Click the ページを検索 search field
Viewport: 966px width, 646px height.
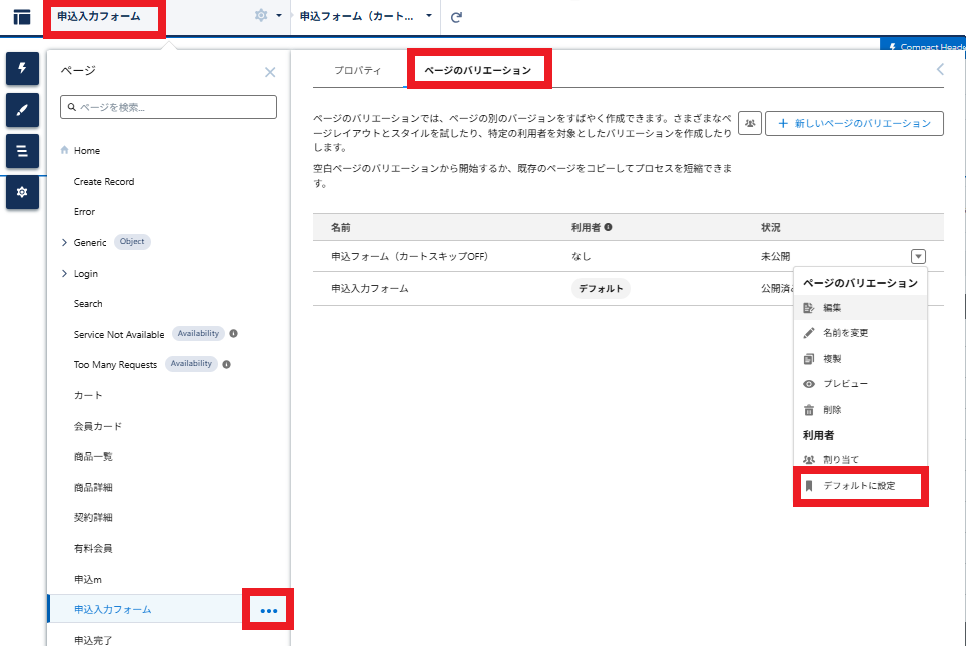[x=168, y=107]
